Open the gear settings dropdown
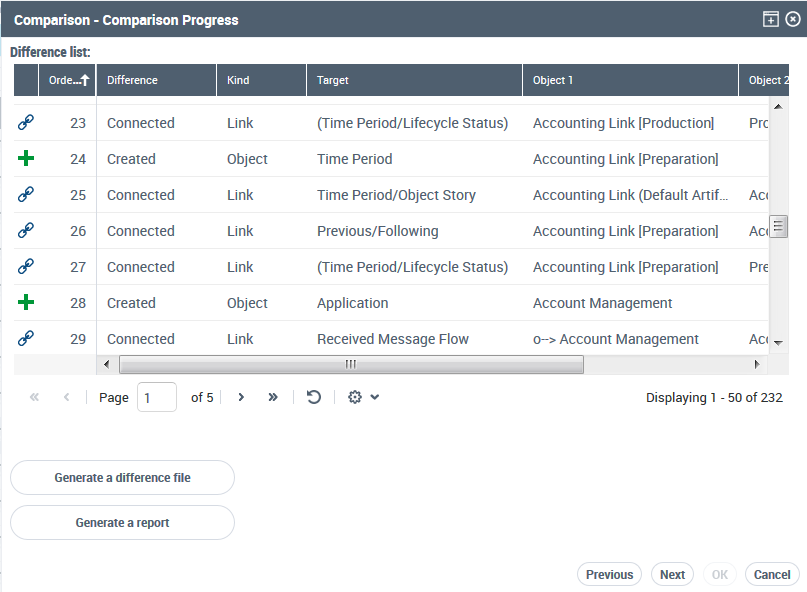 pyautogui.click(x=363, y=397)
